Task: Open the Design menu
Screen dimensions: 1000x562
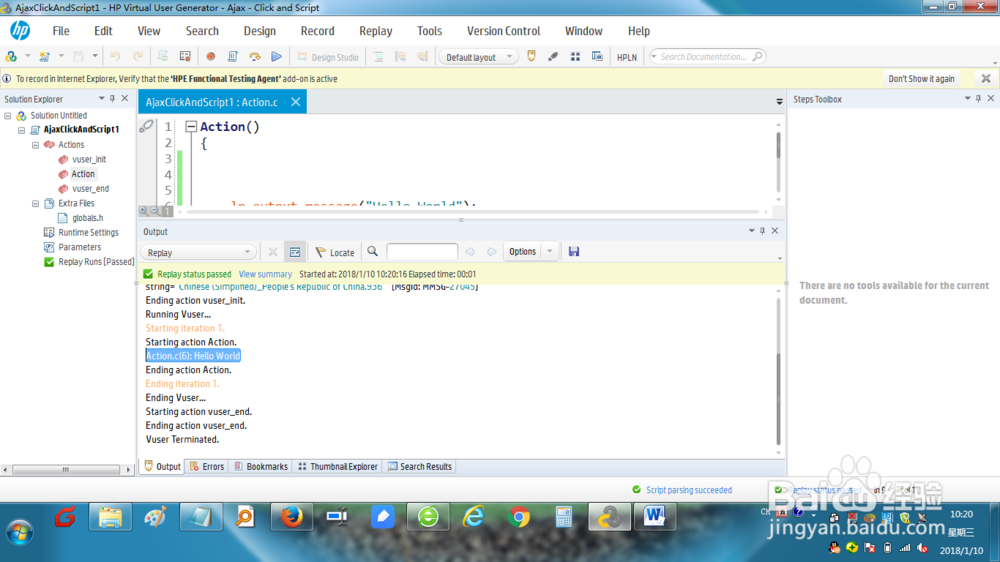Action: coord(260,31)
